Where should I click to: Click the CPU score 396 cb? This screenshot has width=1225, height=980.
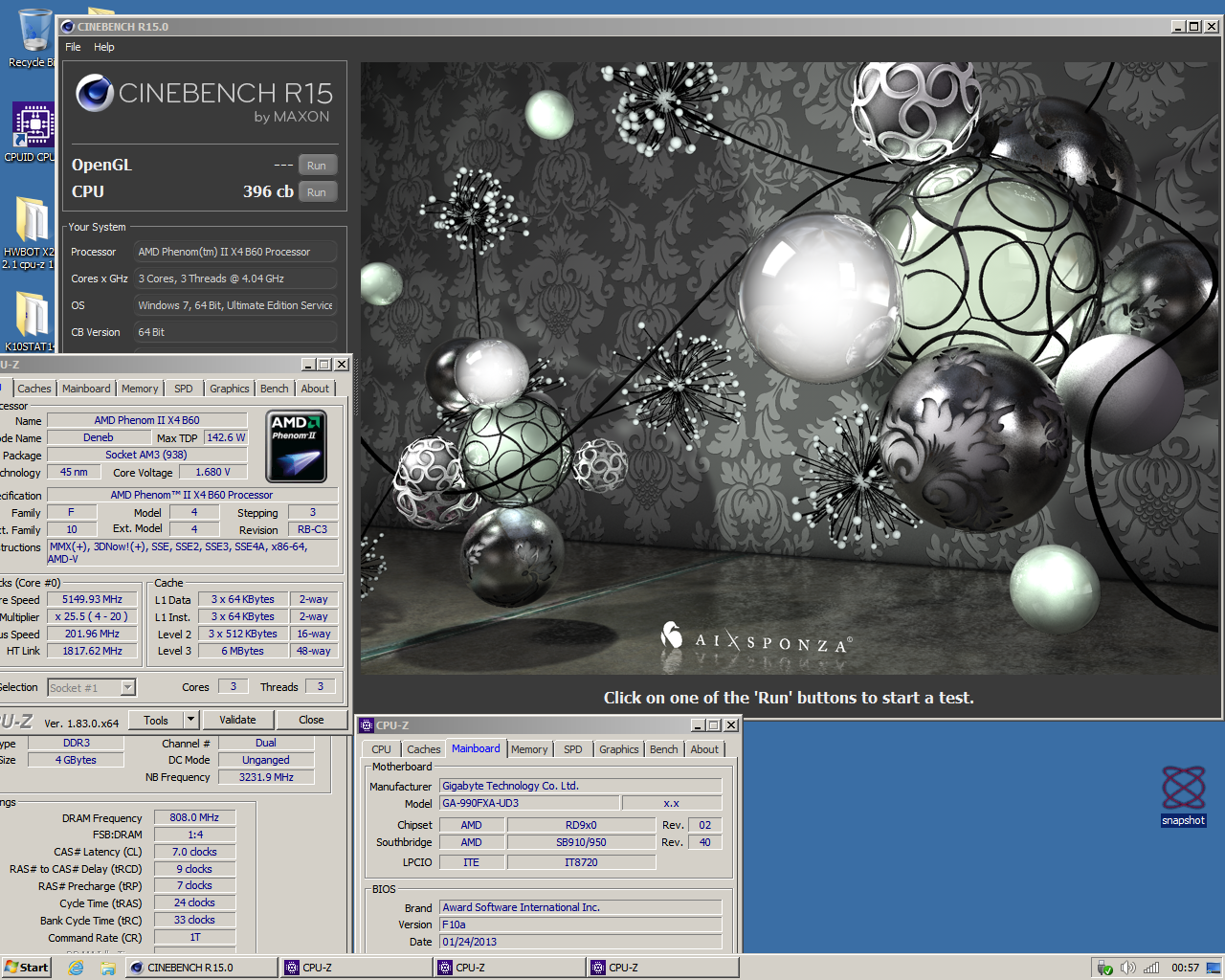click(x=268, y=191)
